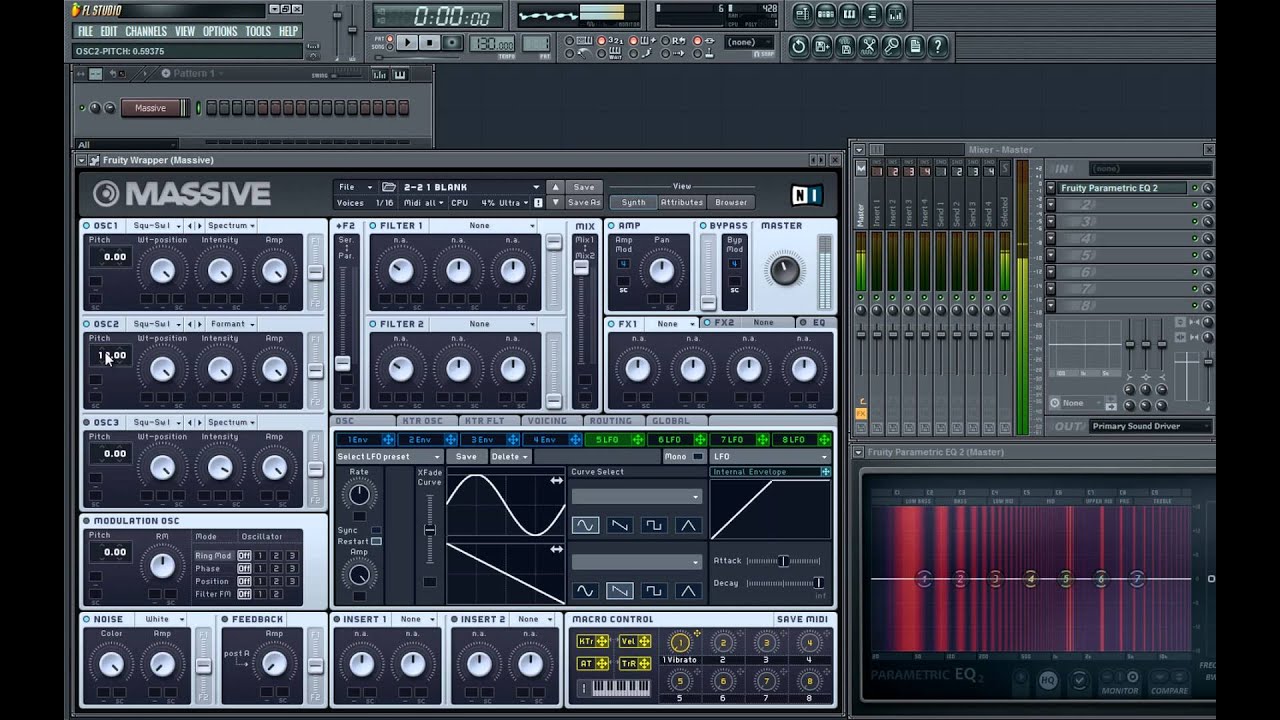Select the triangle curve in lower Curve Select

click(x=687, y=591)
